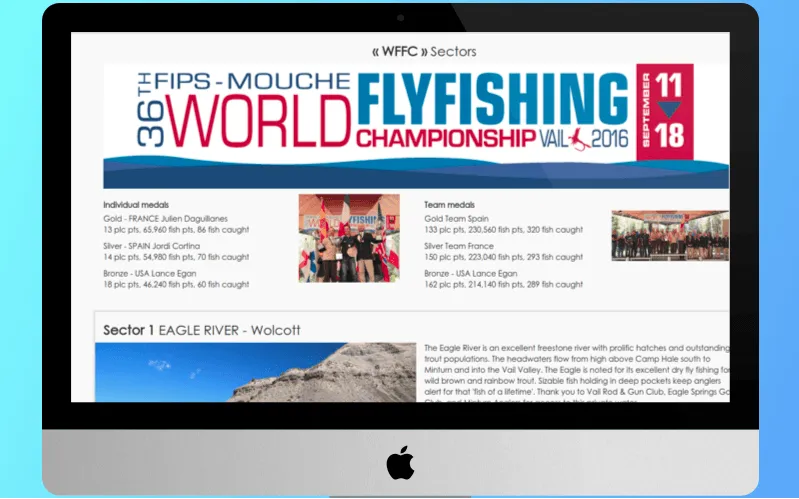Click the « WFFC » Sectors heading

point(424,51)
